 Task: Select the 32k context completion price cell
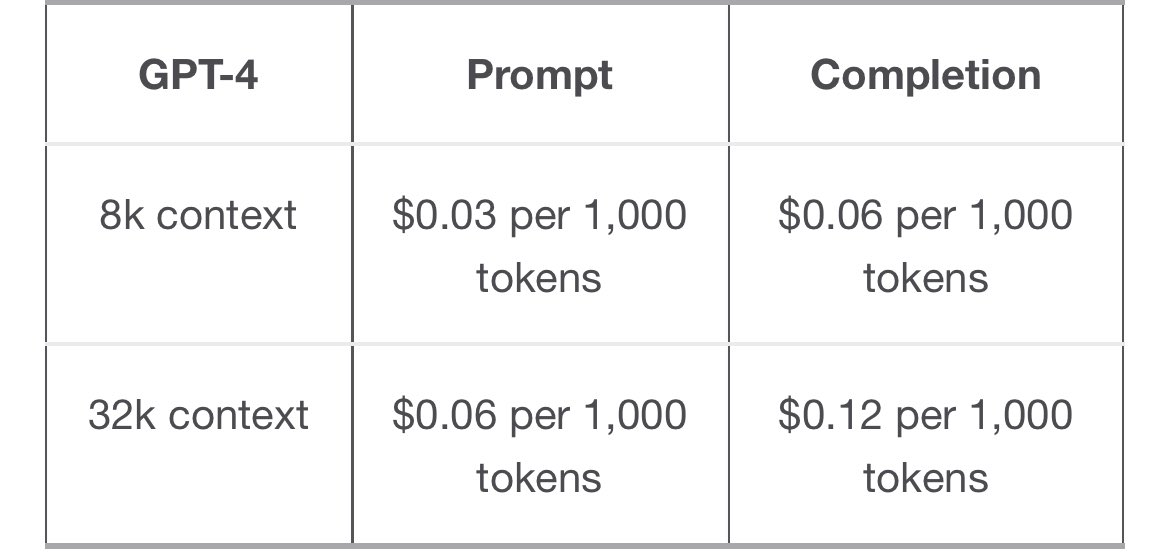[x=925, y=445]
